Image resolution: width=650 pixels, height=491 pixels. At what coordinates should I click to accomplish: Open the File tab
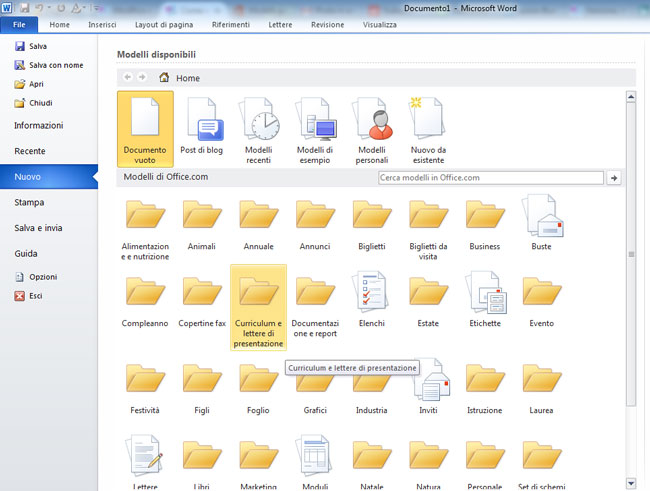19,25
